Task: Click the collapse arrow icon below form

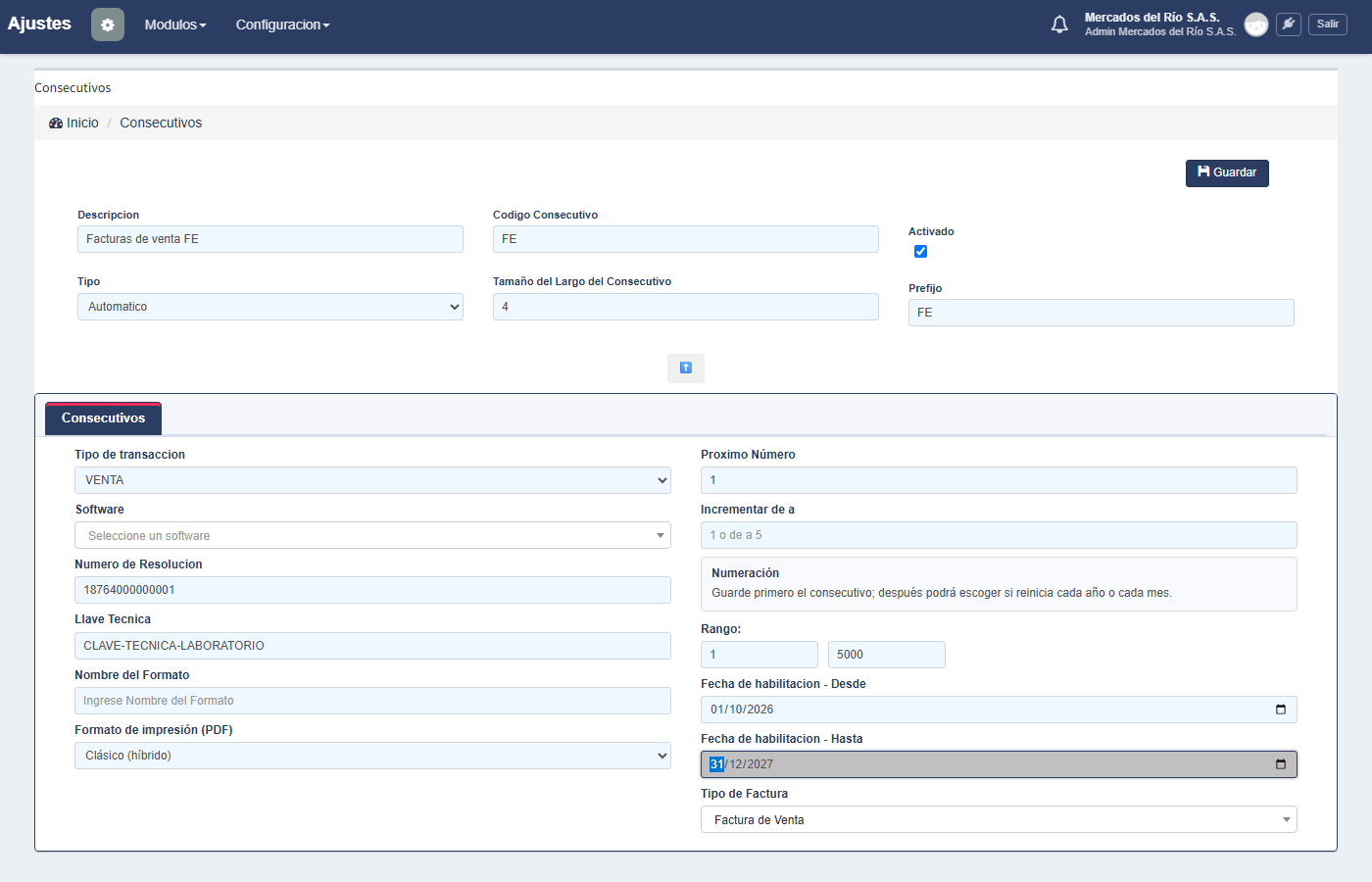Action: (x=686, y=368)
